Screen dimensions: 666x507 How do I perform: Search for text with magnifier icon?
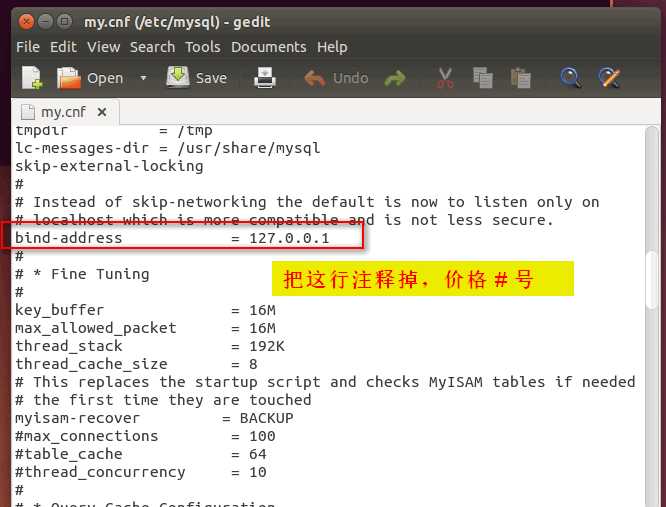tap(570, 78)
